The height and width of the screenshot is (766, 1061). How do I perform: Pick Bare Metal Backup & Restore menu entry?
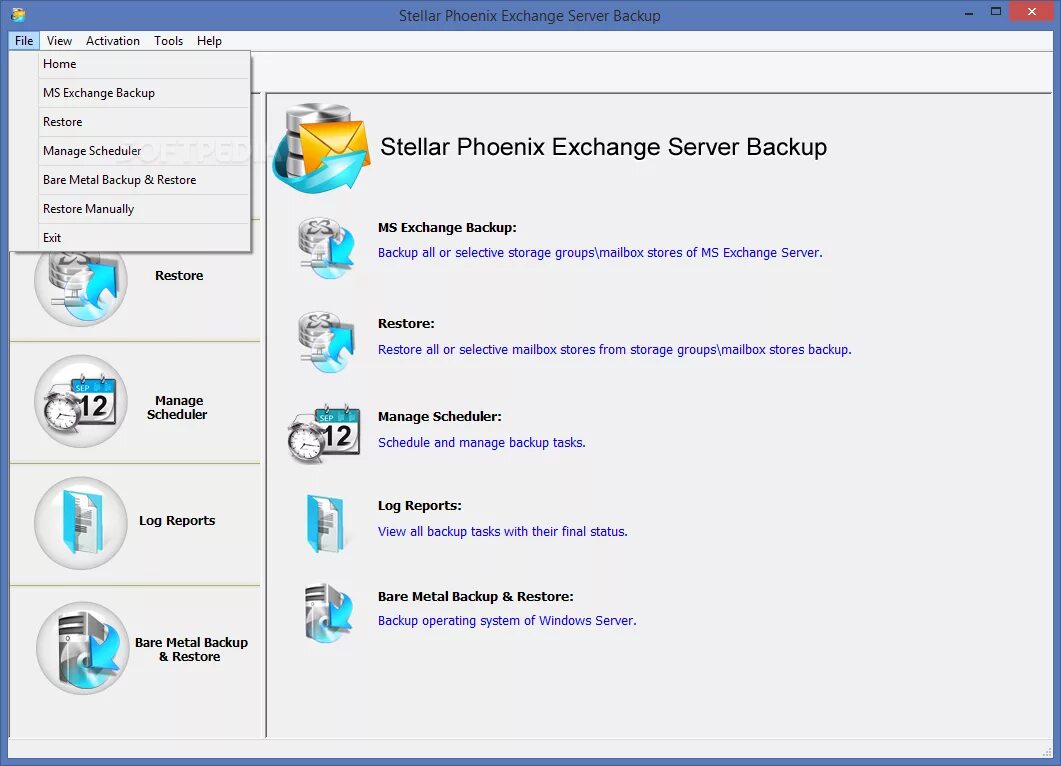point(145,180)
